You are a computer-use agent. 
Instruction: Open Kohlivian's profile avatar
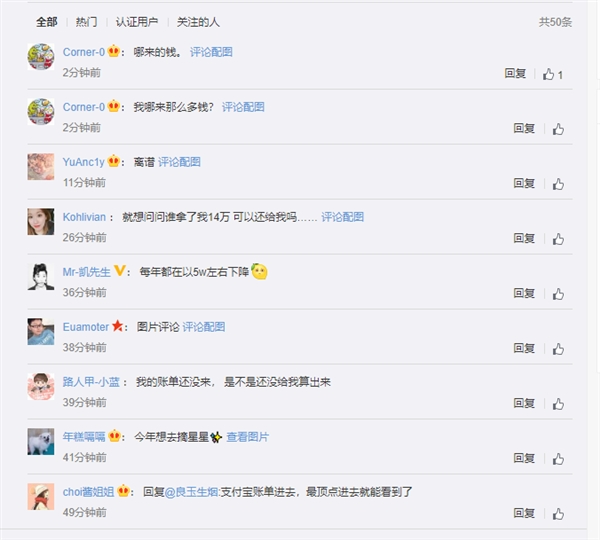click(41, 222)
